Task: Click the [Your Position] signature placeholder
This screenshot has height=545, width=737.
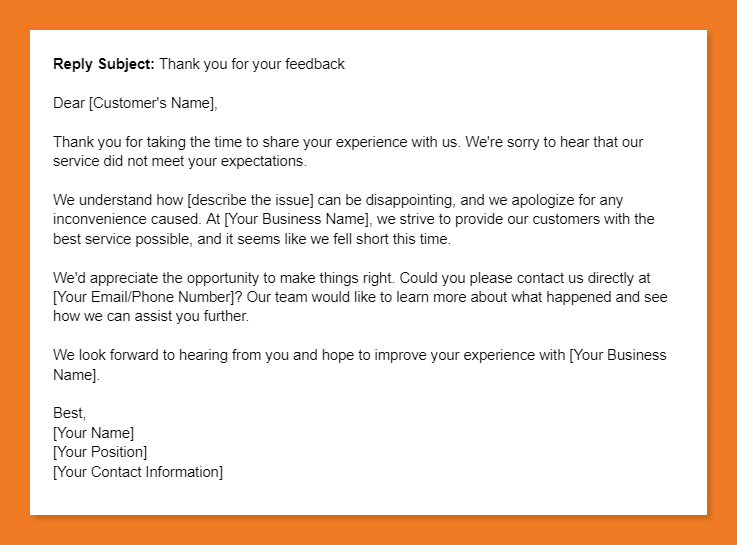Action: point(100,452)
